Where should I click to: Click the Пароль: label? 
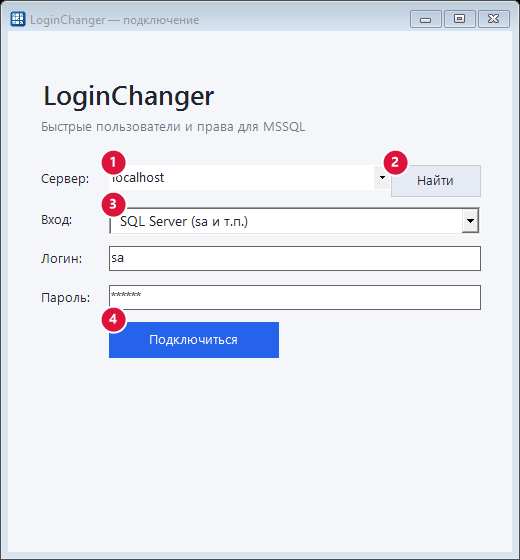[66, 298]
